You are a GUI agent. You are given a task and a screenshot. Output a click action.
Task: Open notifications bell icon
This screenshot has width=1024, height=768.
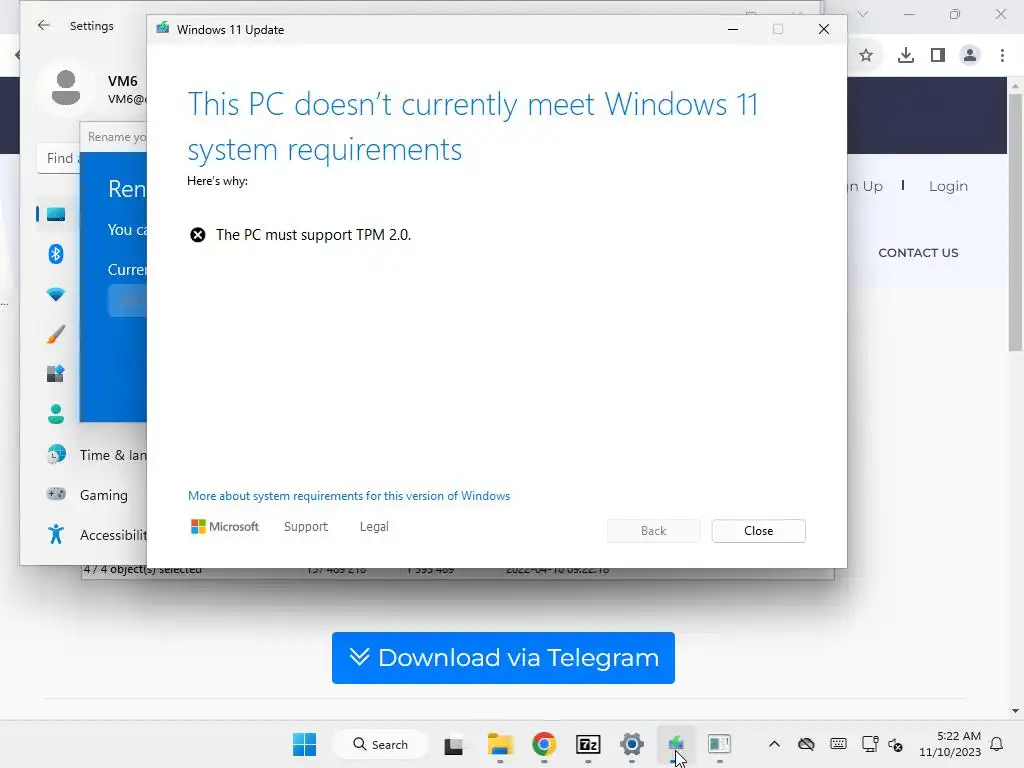tap(997, 744)
